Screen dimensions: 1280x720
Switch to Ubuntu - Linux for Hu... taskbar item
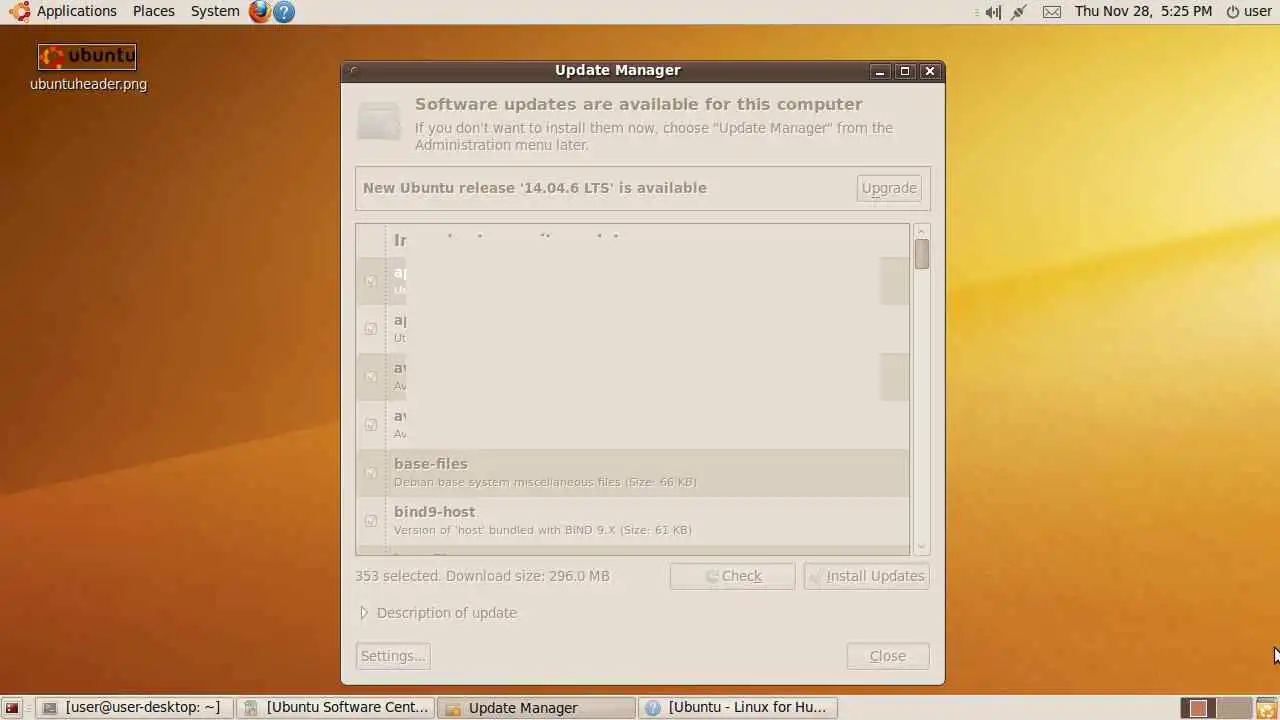click(x=738, y=708)
